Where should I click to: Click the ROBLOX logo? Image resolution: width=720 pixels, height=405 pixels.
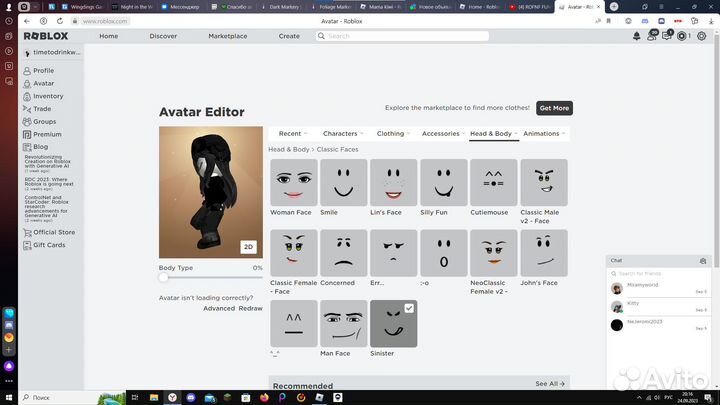[x=45, y=36]
